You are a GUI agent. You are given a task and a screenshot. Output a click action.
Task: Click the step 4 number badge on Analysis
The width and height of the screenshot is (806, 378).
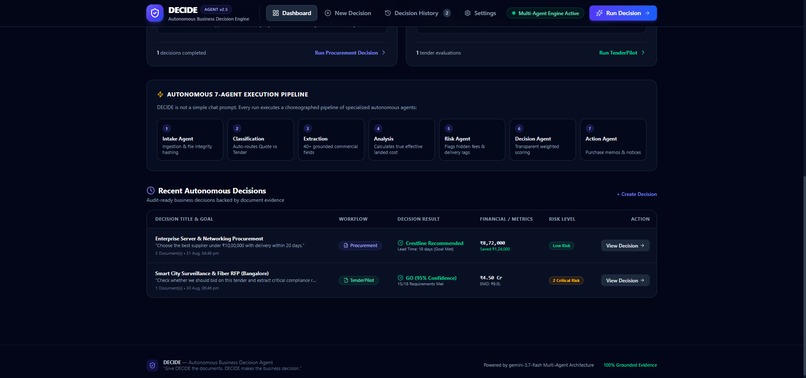[378, 129]
